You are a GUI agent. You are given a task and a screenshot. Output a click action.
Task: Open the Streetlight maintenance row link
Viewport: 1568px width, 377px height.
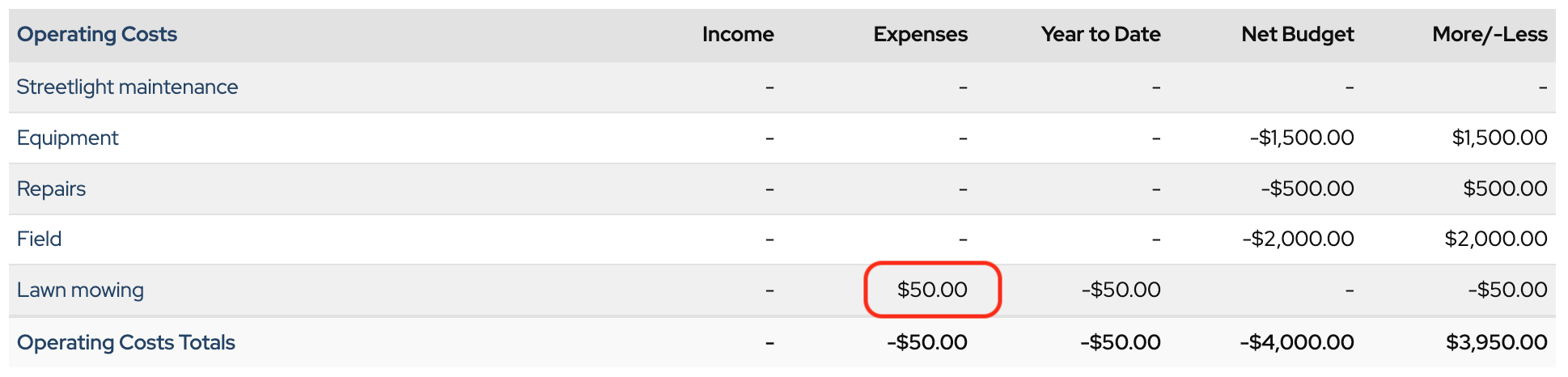point(127,87)
